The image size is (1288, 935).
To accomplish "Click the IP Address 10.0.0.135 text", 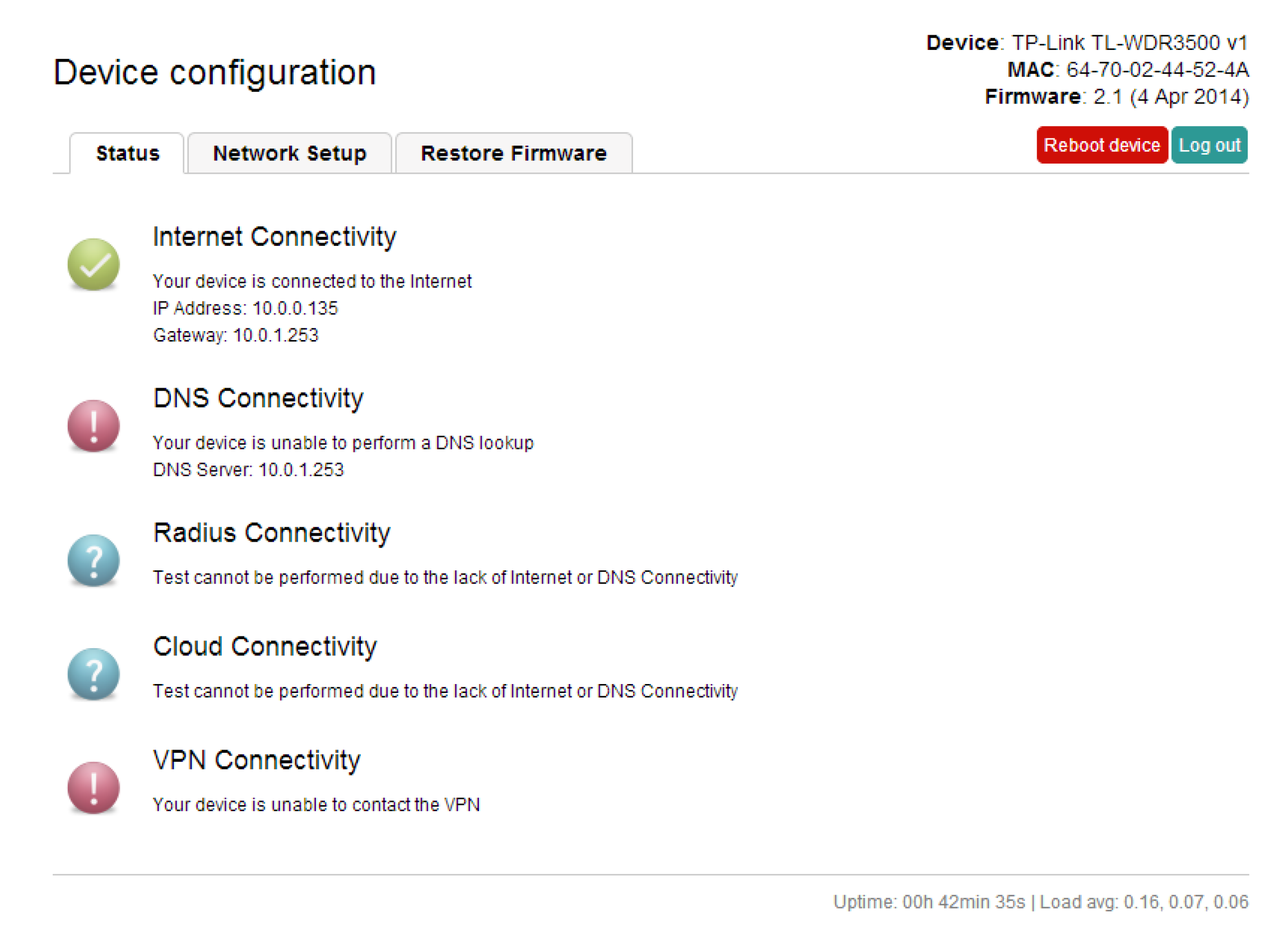I will 245,309.
